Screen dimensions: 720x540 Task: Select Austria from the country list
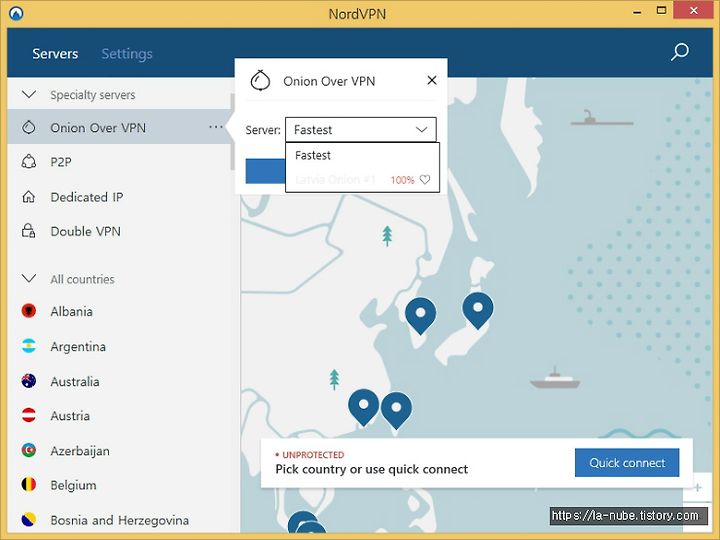pyautogui.click(x=119, y=415)
